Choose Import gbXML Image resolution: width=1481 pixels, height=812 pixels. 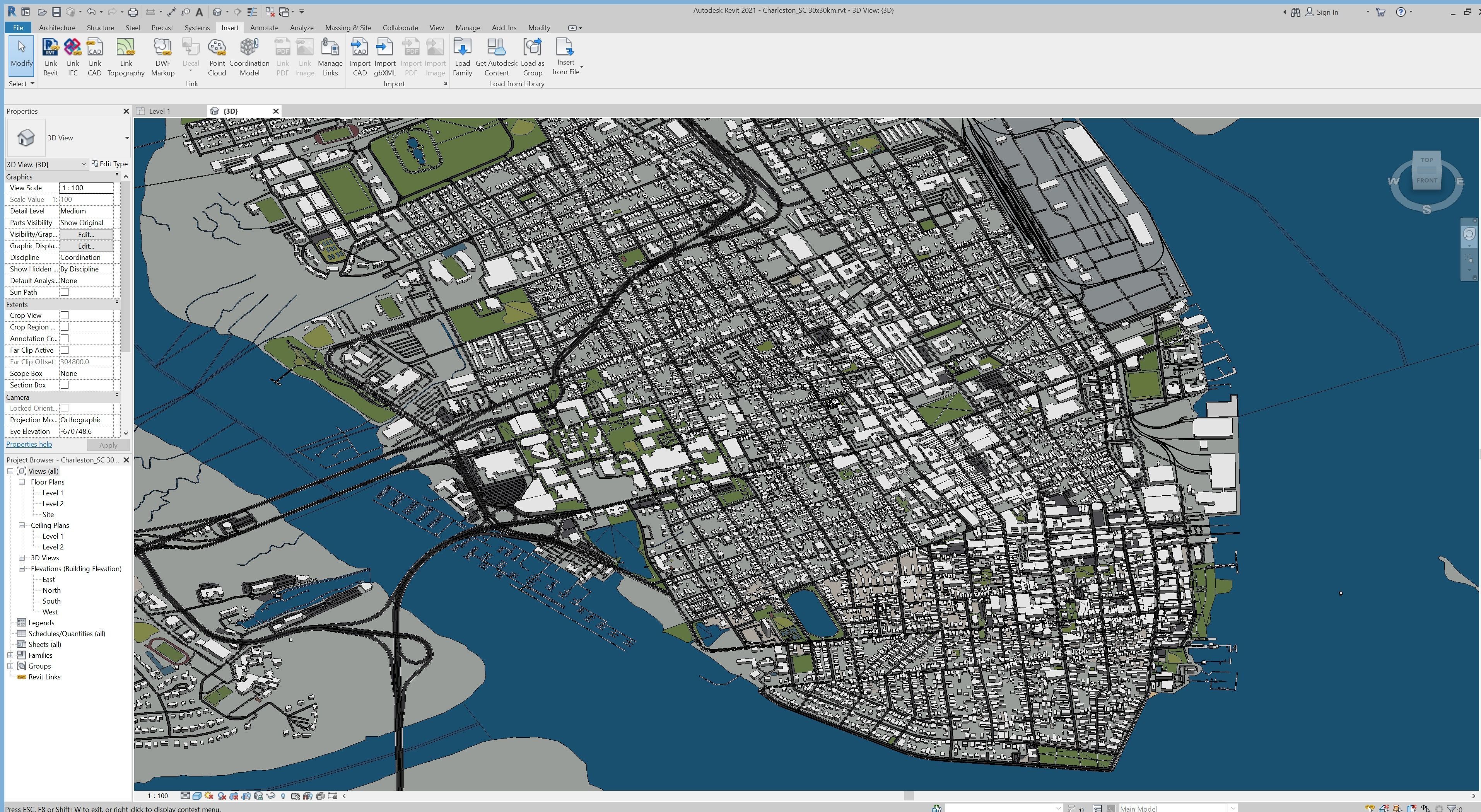(x=384, y=57)
